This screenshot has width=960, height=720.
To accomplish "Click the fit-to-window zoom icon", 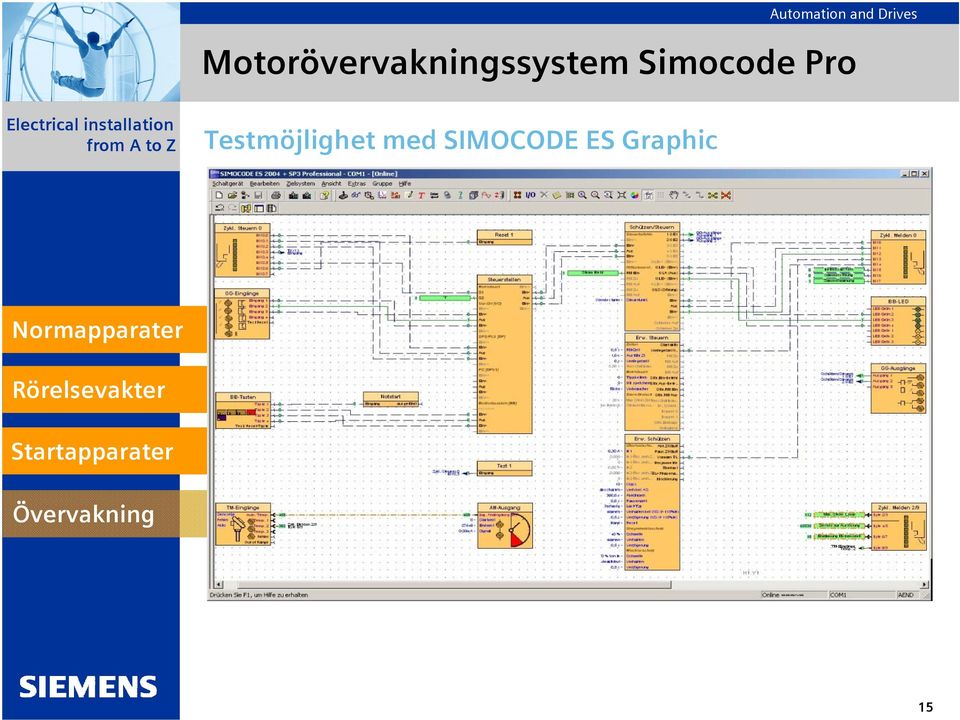I will tap(621, 195).
